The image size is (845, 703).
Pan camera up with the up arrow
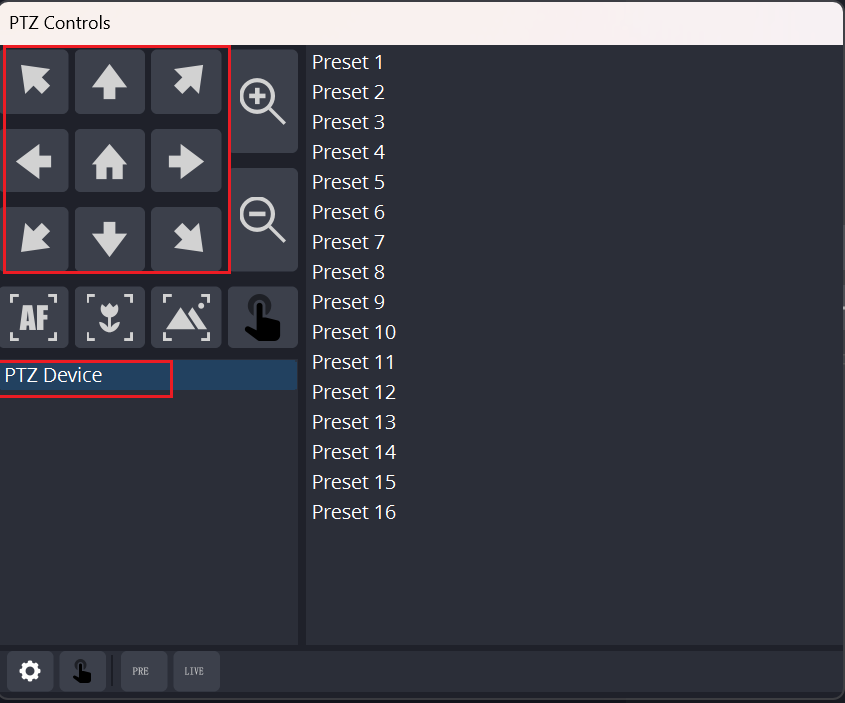[x=109, y=81]
